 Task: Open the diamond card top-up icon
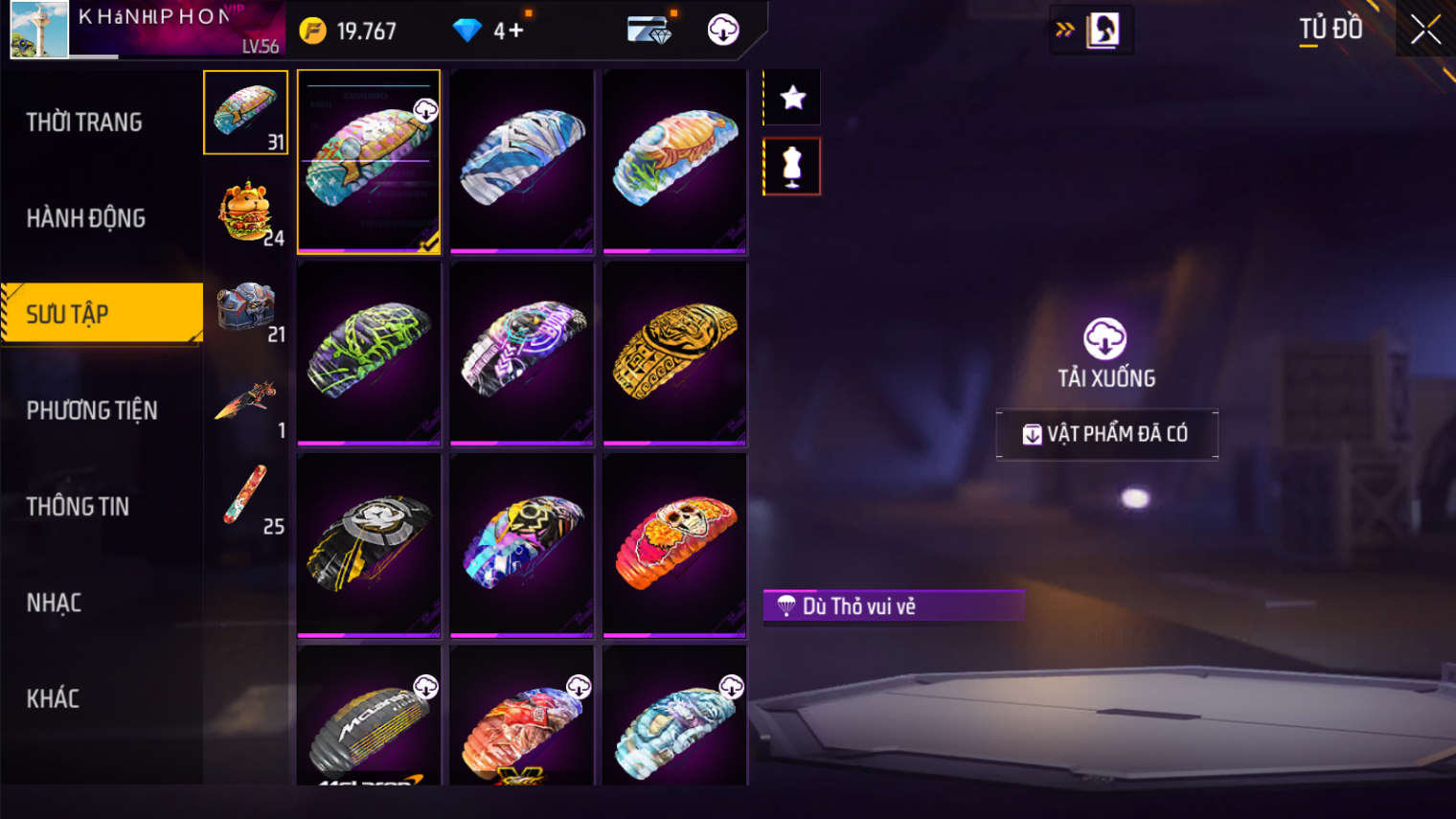click(x=650, y=31)
